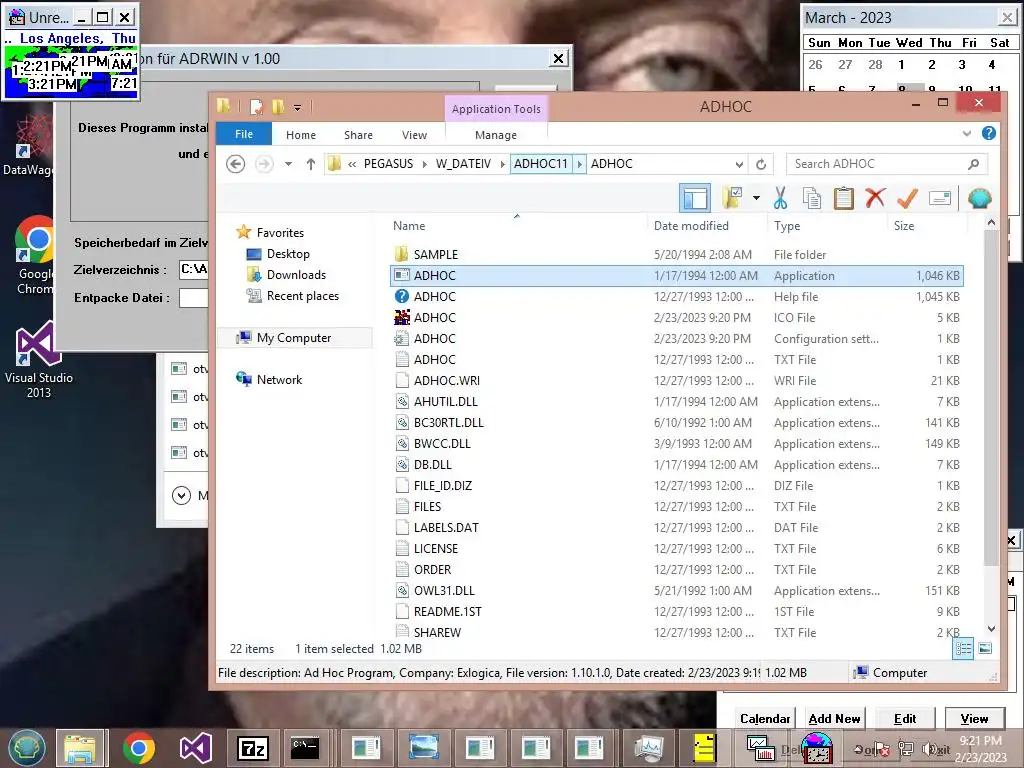Image resolution: width=1024 pixels, height=768 pixels.
Task: Open the folder options dropdown arrow
Action: coord(756,197)
